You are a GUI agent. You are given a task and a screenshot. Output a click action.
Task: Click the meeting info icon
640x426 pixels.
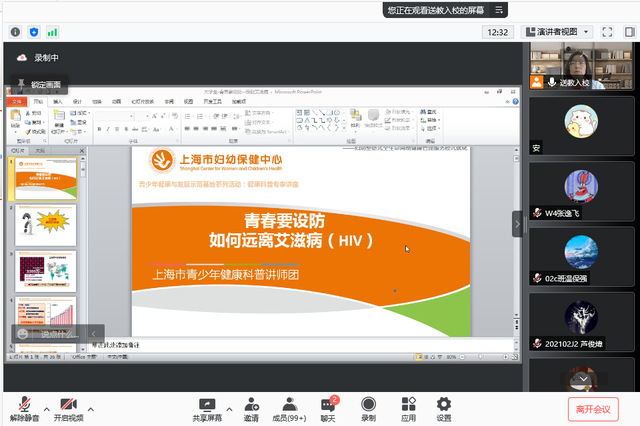(16, 32)
